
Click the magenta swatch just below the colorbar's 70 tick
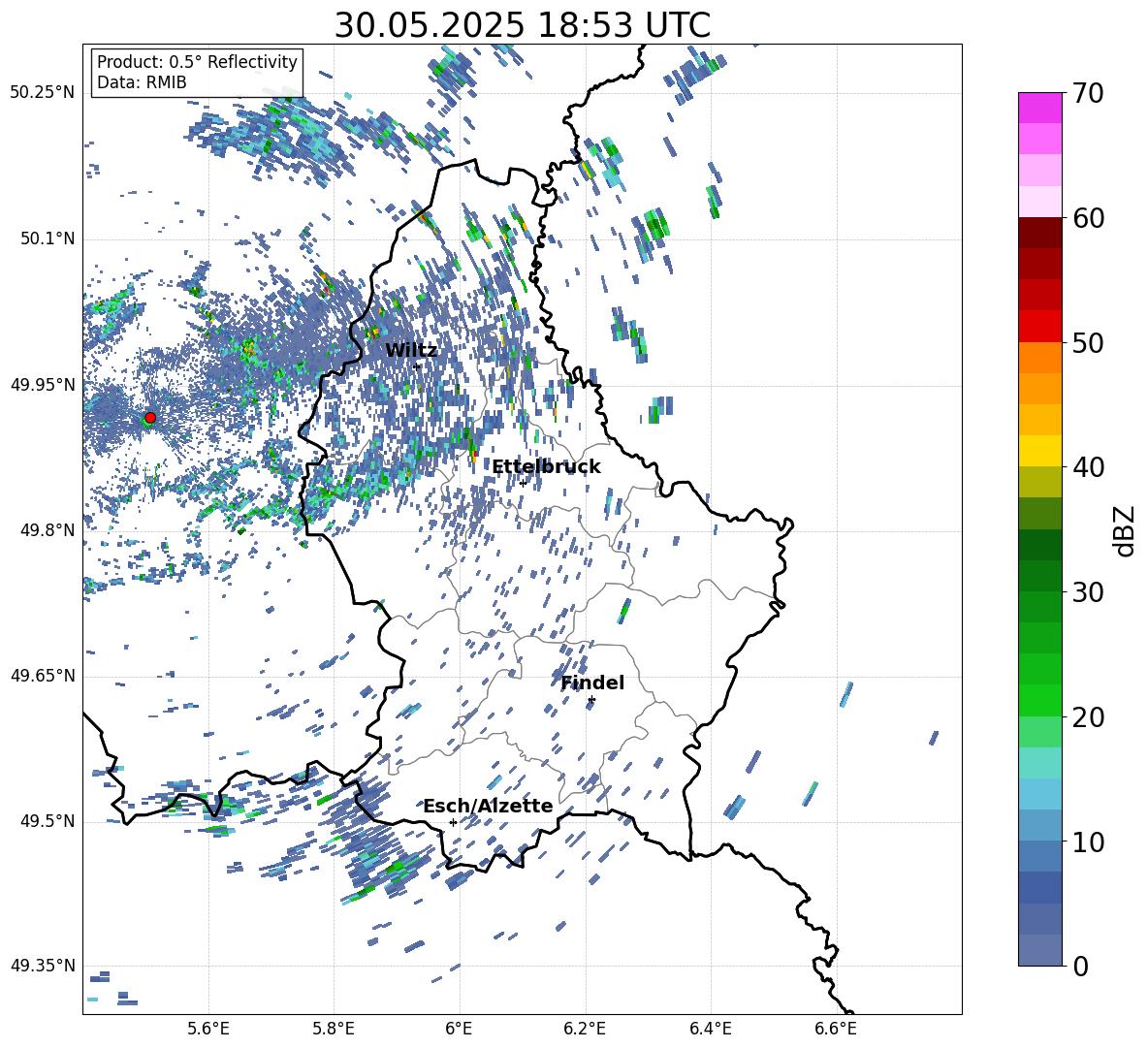coord(1039,108)
